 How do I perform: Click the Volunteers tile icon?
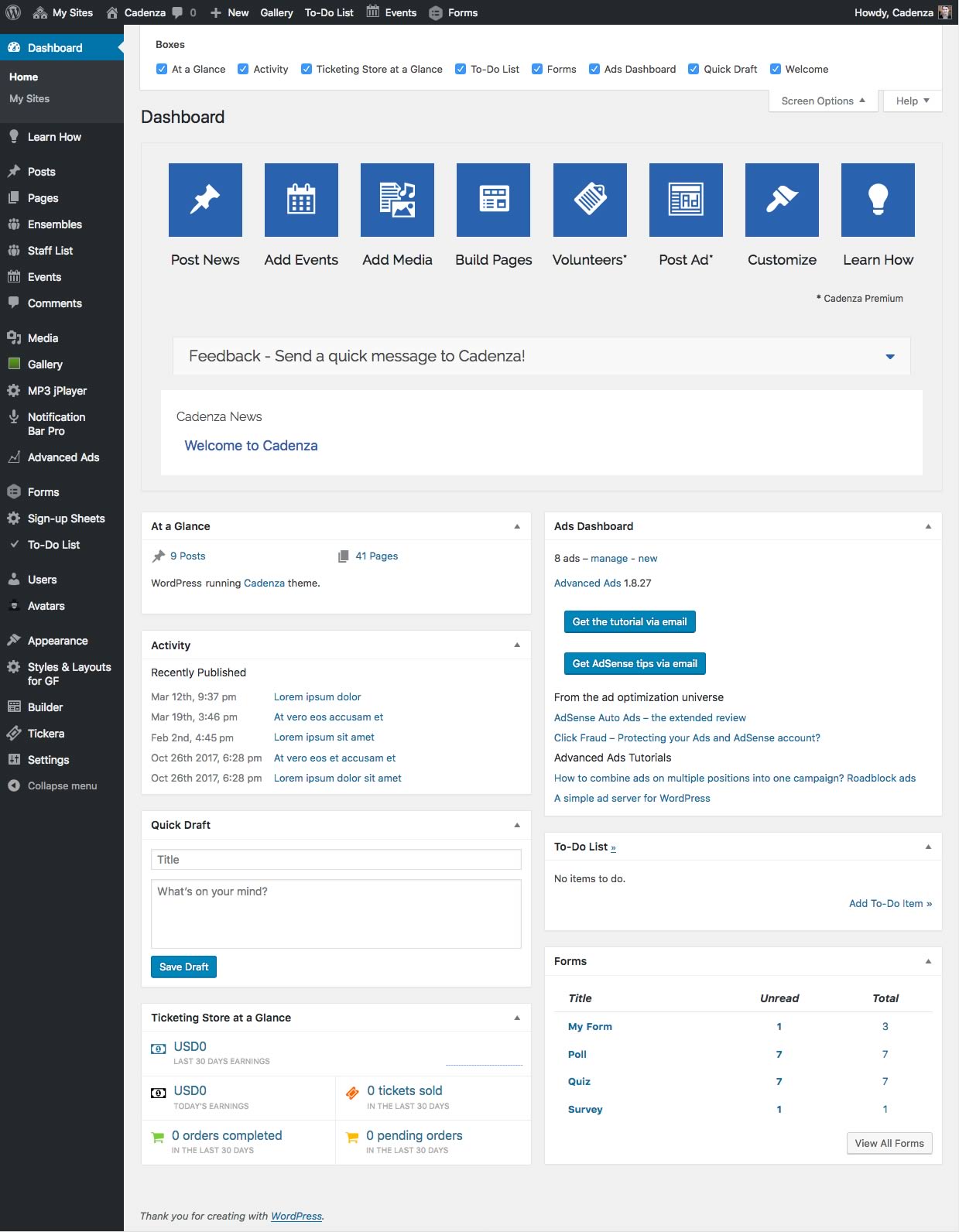point(590,200)
